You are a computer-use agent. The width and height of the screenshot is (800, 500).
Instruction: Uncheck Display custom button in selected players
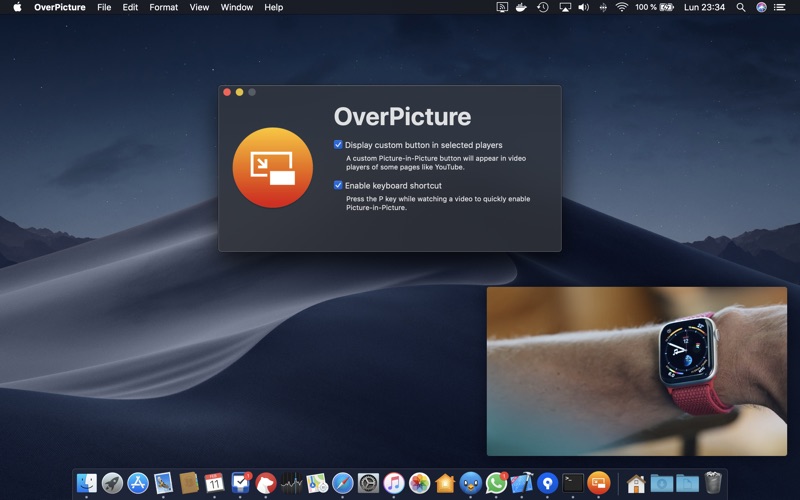(338, 144)
